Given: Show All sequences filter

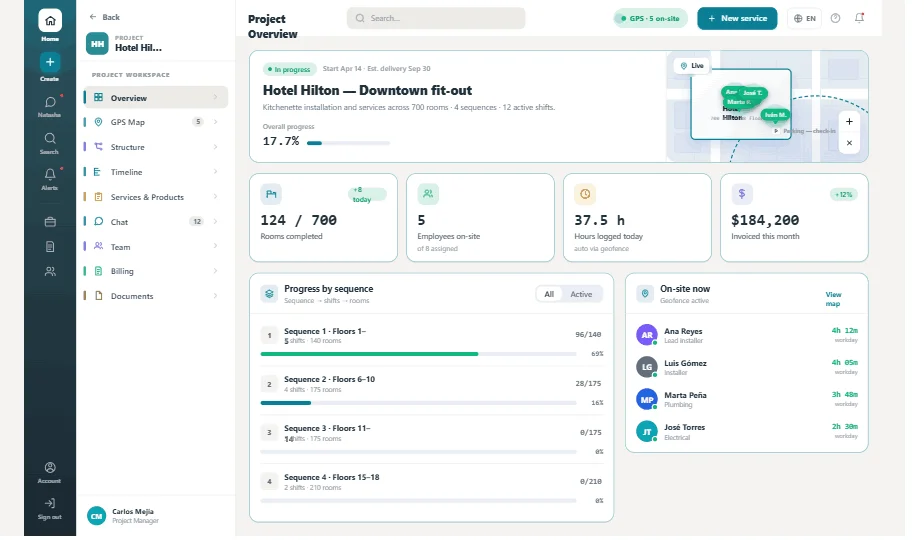Looking at the screenshot, I should pos(549,294).
